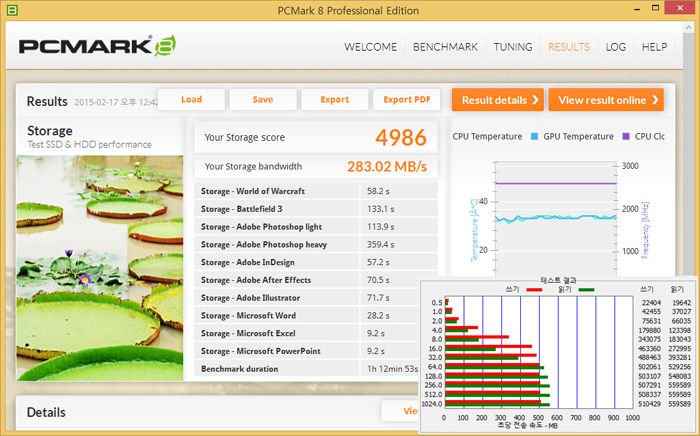Click the CPU Temperature legend label
The image size is (700, 436).
click(487, 137)
